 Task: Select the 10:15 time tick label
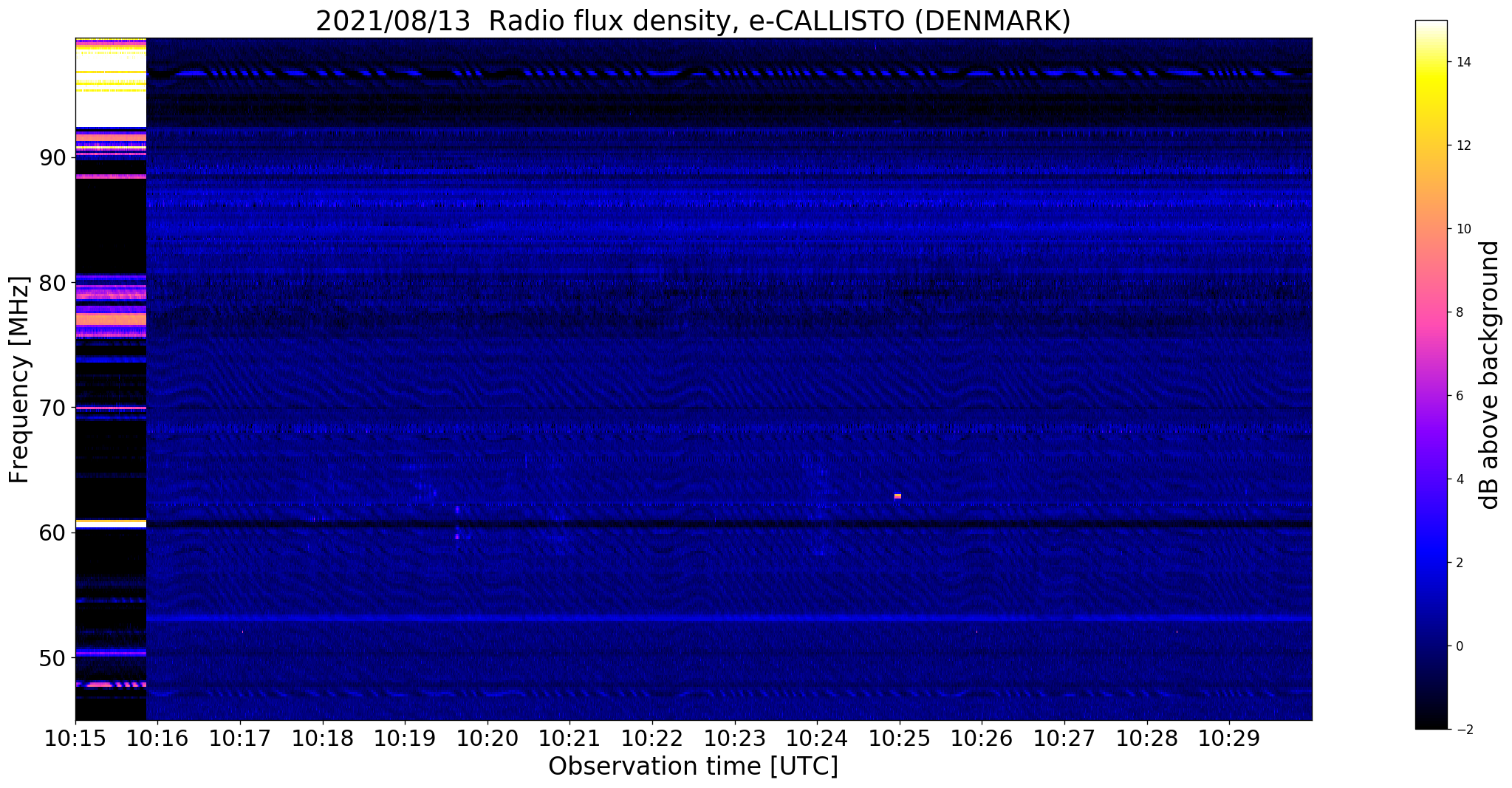tap(75, 739)
